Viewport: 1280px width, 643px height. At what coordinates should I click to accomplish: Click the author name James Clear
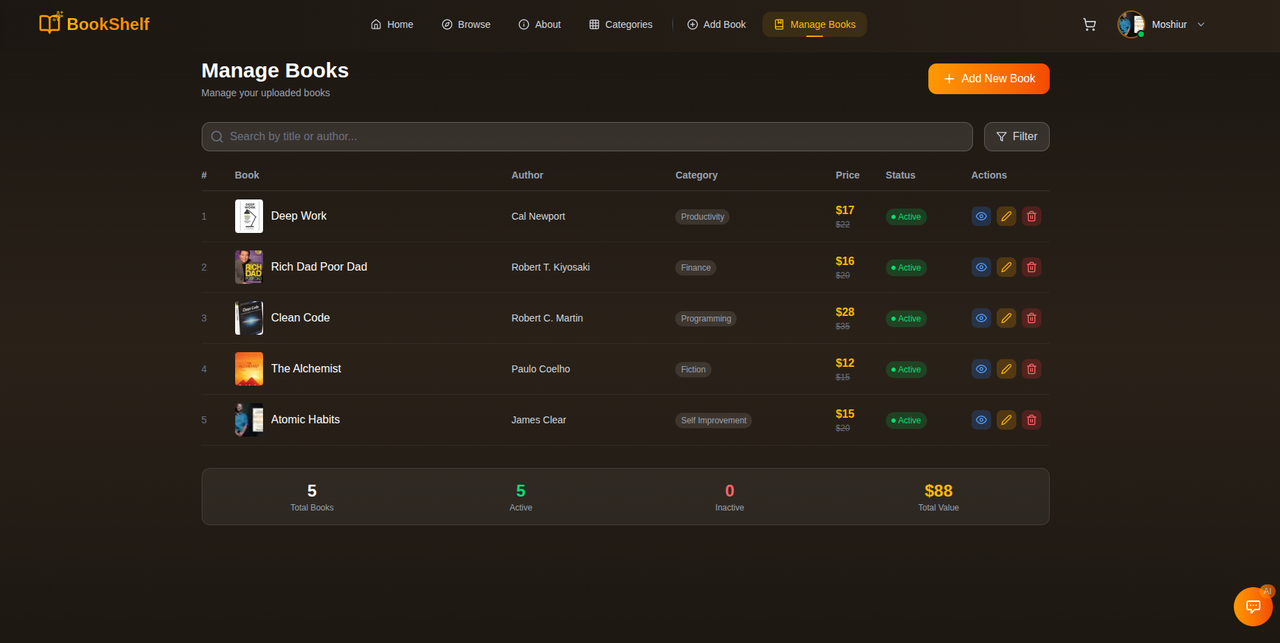pyautogui.click(x=539, y=420)
